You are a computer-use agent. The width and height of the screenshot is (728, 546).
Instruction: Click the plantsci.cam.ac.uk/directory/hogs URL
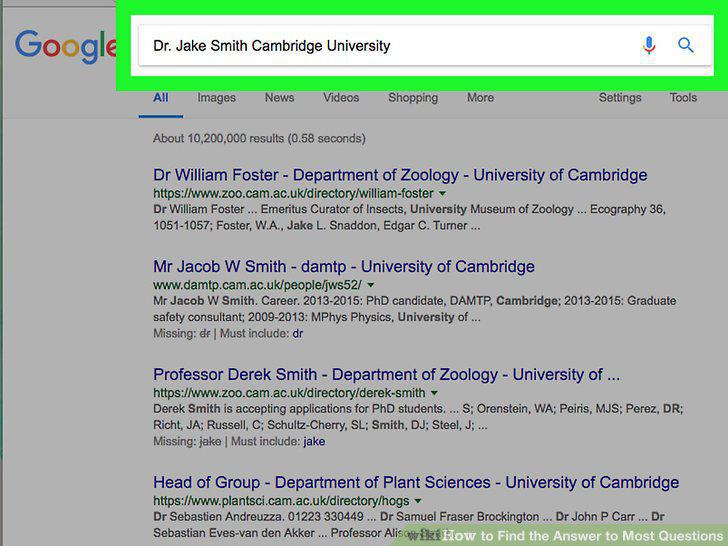click(281, 500)
